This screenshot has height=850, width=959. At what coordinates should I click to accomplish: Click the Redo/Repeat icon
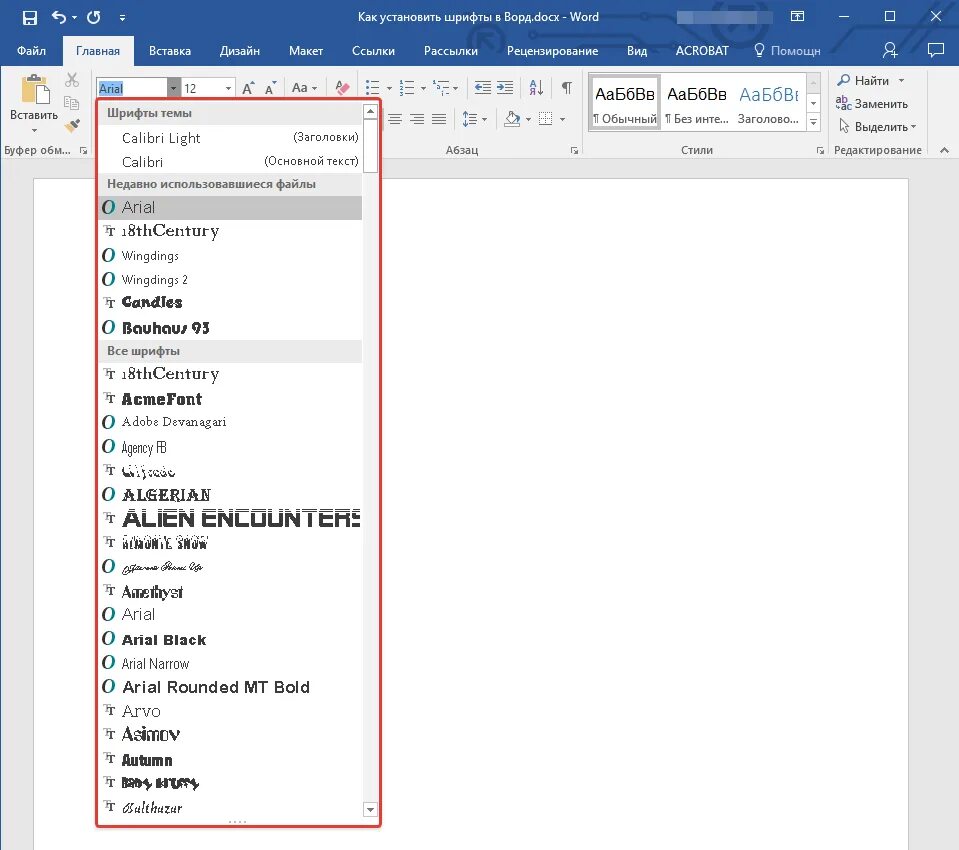(x=94, y=17)
